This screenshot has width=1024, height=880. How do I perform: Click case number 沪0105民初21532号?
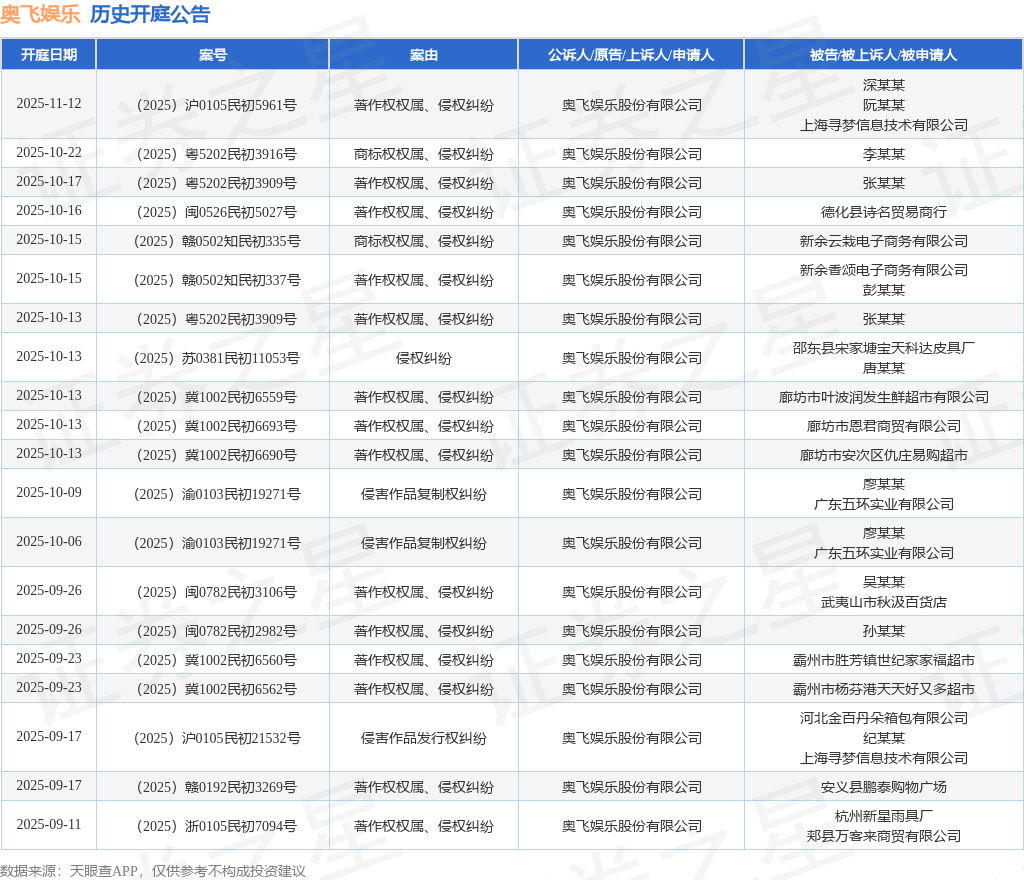(217, 738)
